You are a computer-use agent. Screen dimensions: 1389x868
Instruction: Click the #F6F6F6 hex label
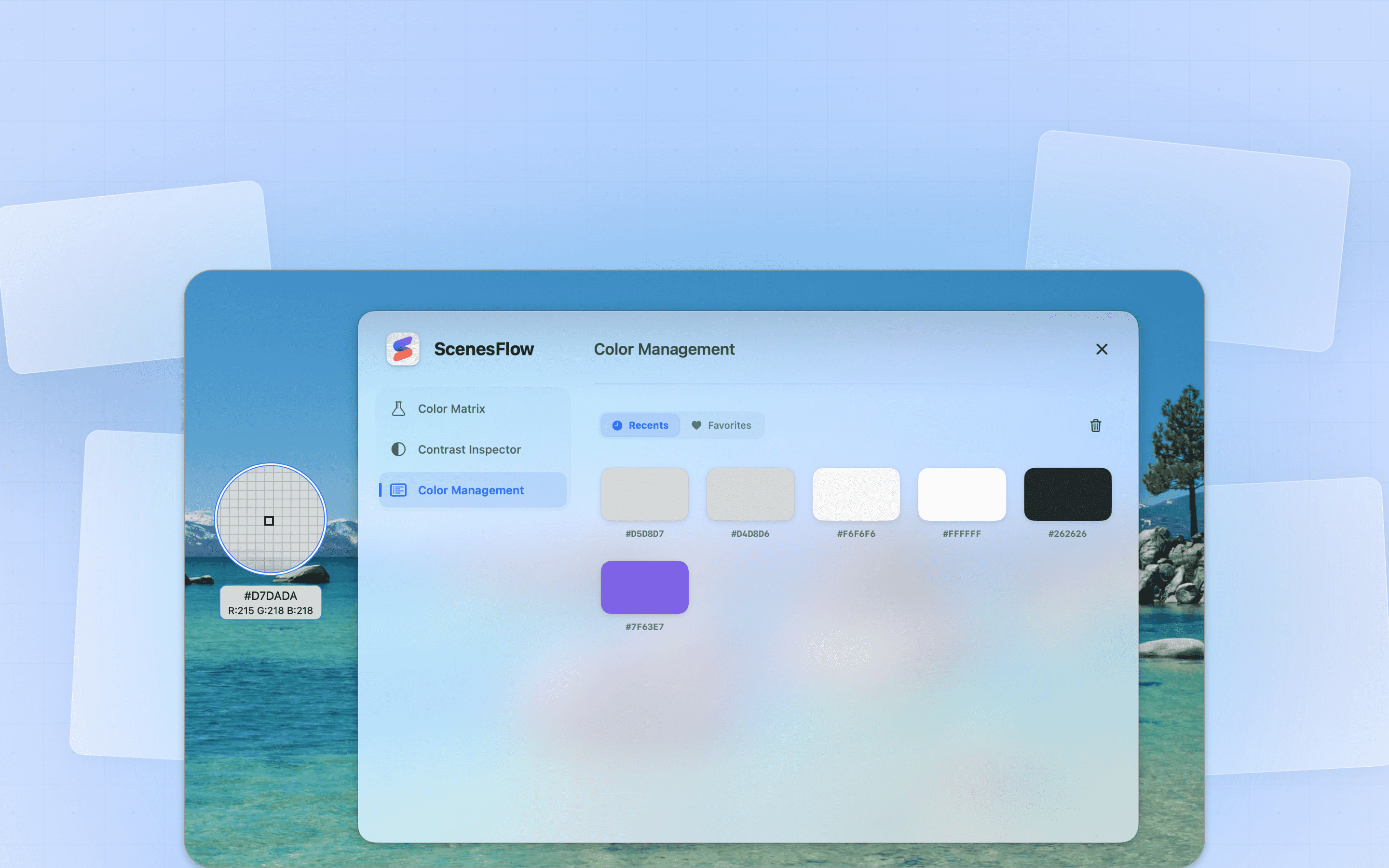pos(856,534)
